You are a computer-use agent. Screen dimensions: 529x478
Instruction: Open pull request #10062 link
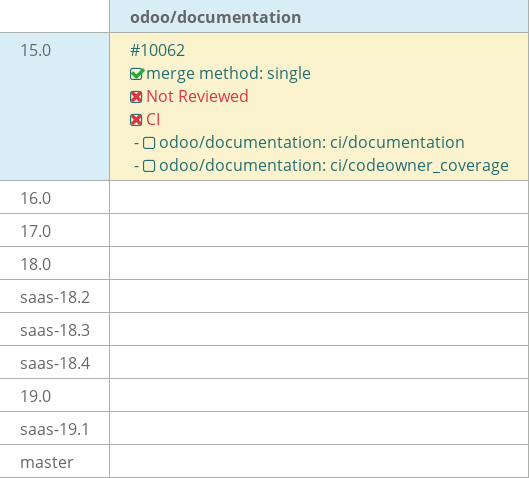coord(157,51)
